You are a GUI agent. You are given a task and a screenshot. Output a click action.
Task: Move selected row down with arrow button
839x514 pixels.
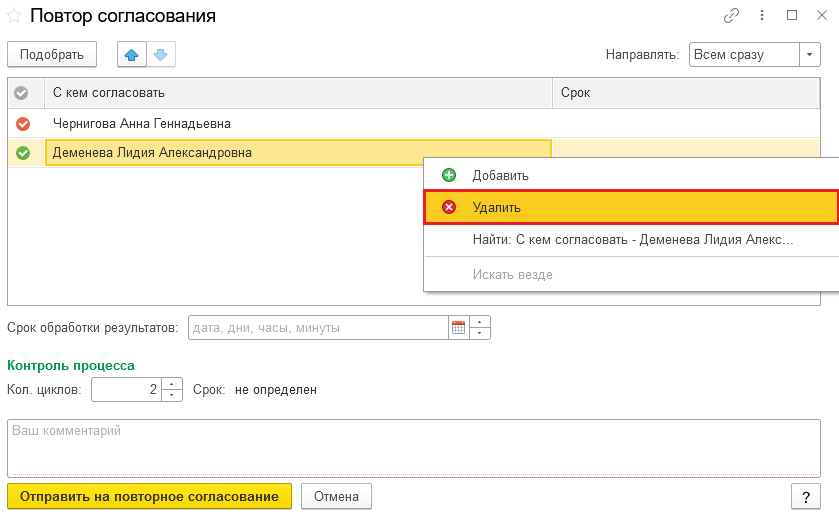click(x=160, y=54)
